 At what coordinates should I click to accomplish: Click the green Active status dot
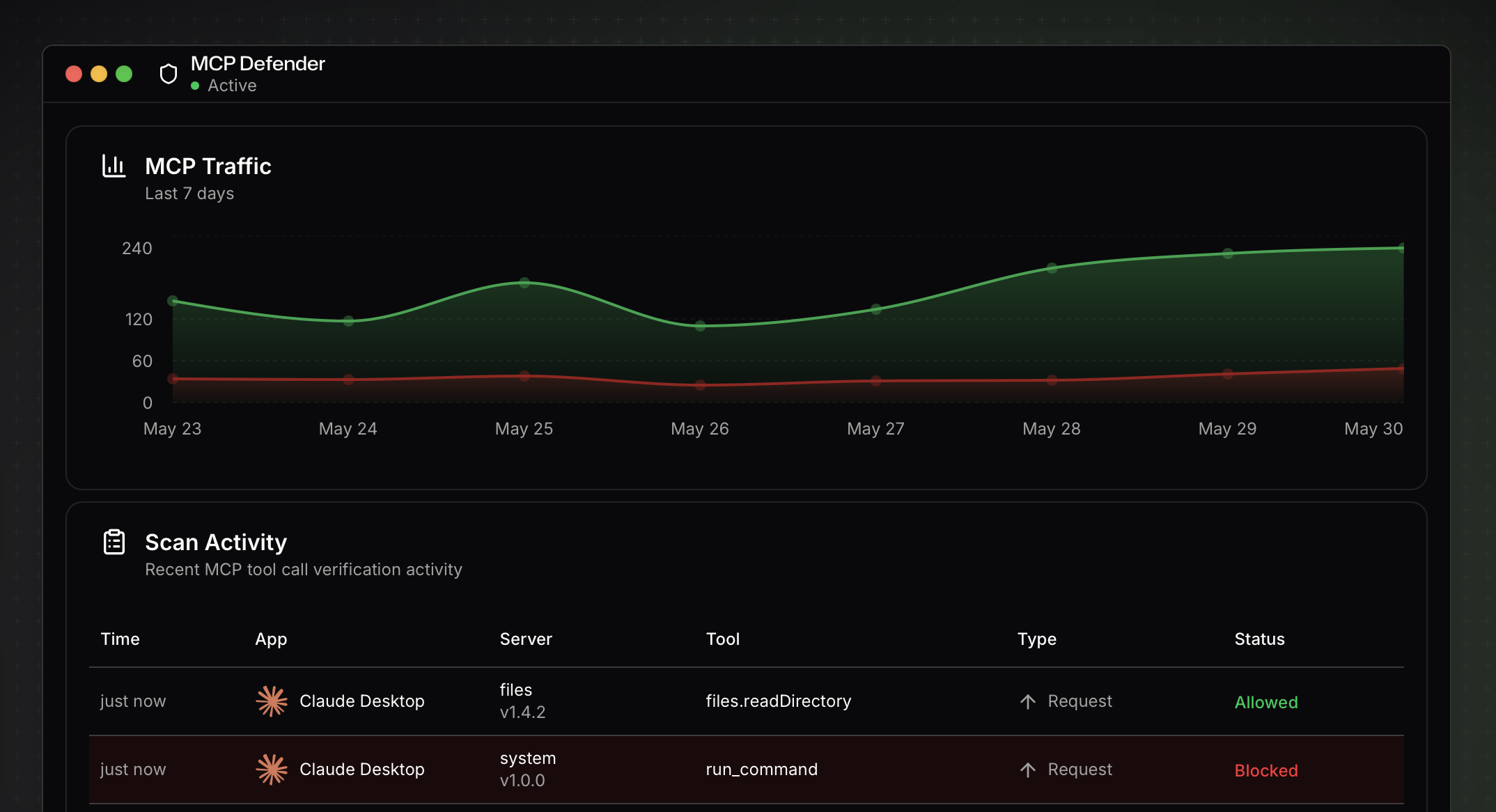point(195,86)
